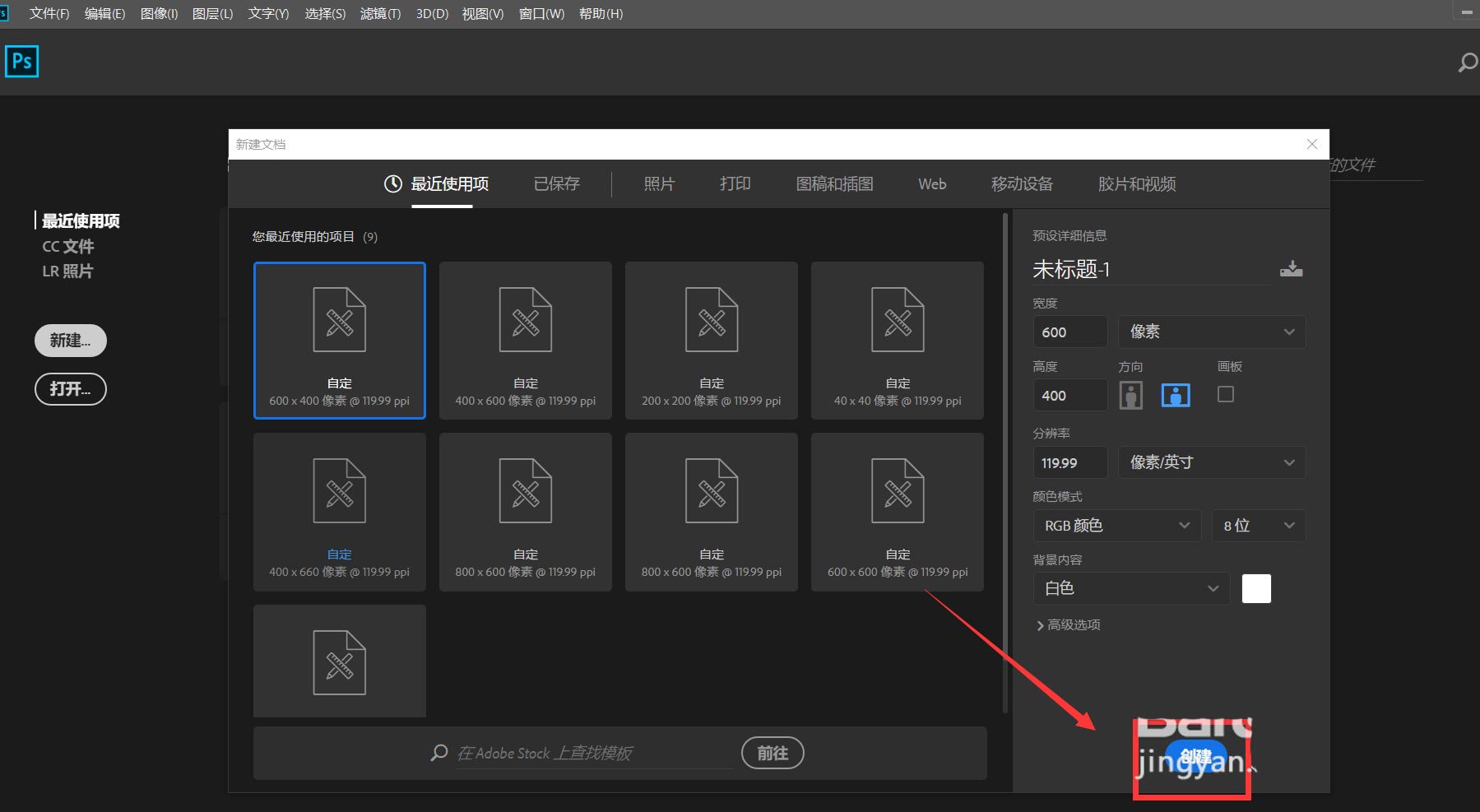The image size is (1480, 812).
Task: Switch to the Web tab
Action: (x=932, y=184)
